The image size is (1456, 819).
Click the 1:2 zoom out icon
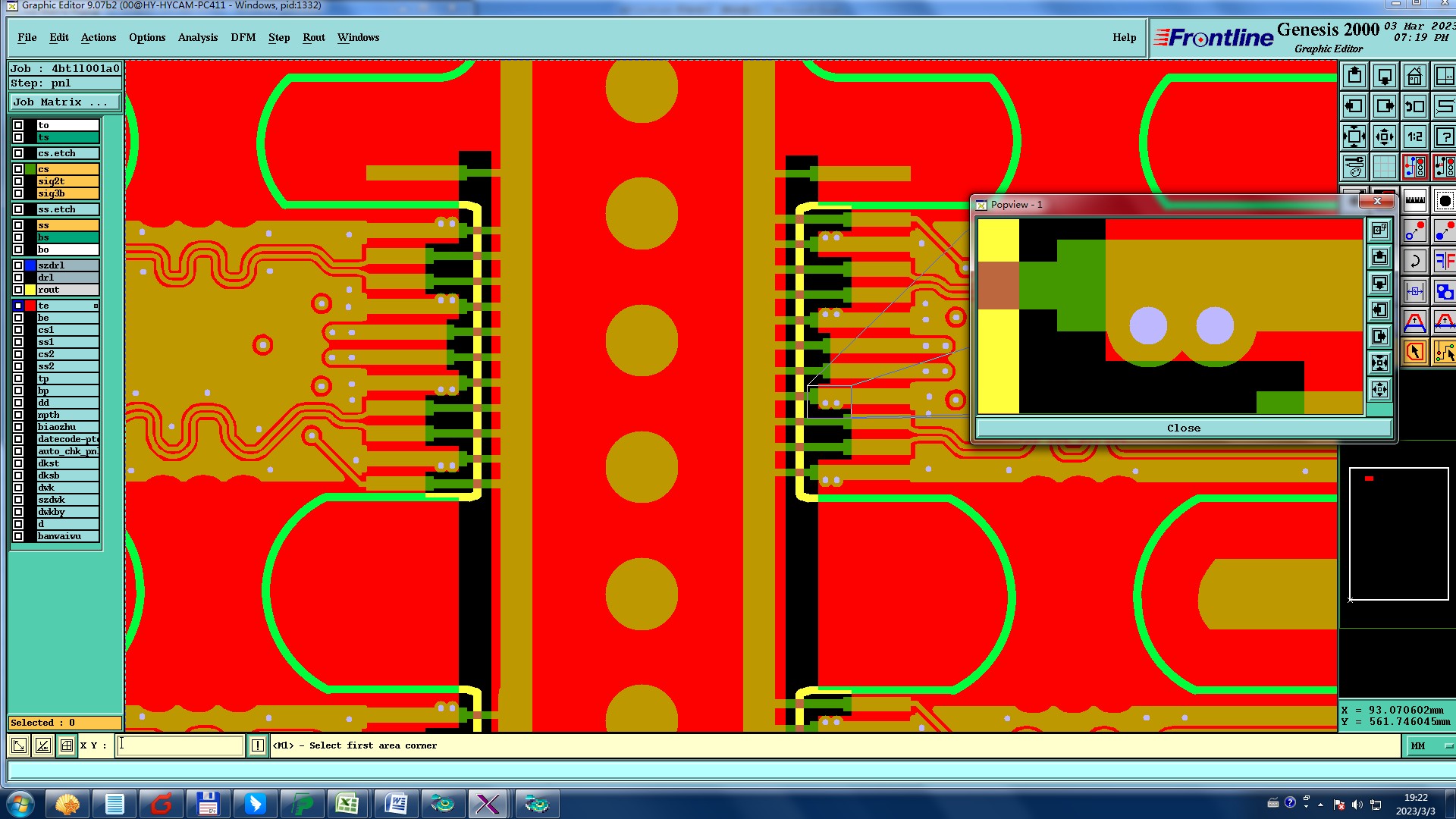[x=1414, y=136]
